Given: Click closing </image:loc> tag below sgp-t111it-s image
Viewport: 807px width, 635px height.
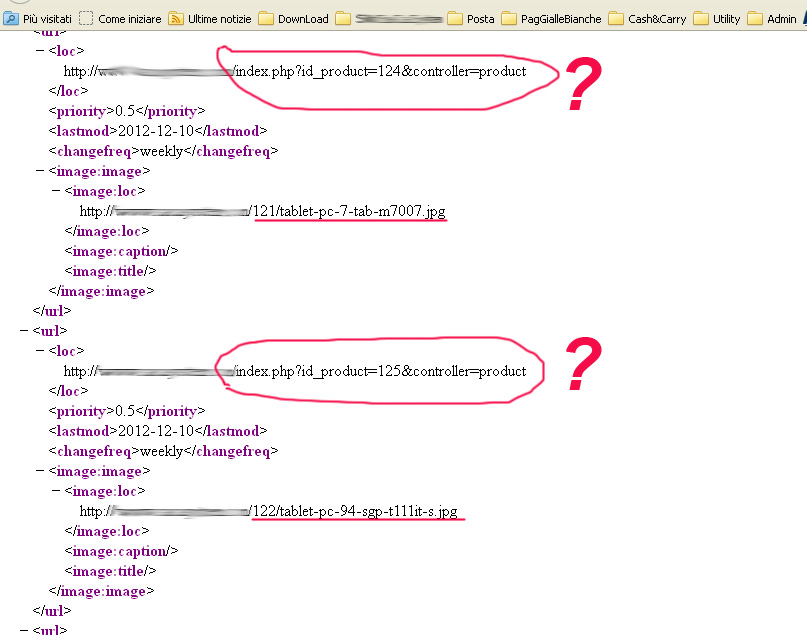Looking at the screenshot, I should point(107,531).
